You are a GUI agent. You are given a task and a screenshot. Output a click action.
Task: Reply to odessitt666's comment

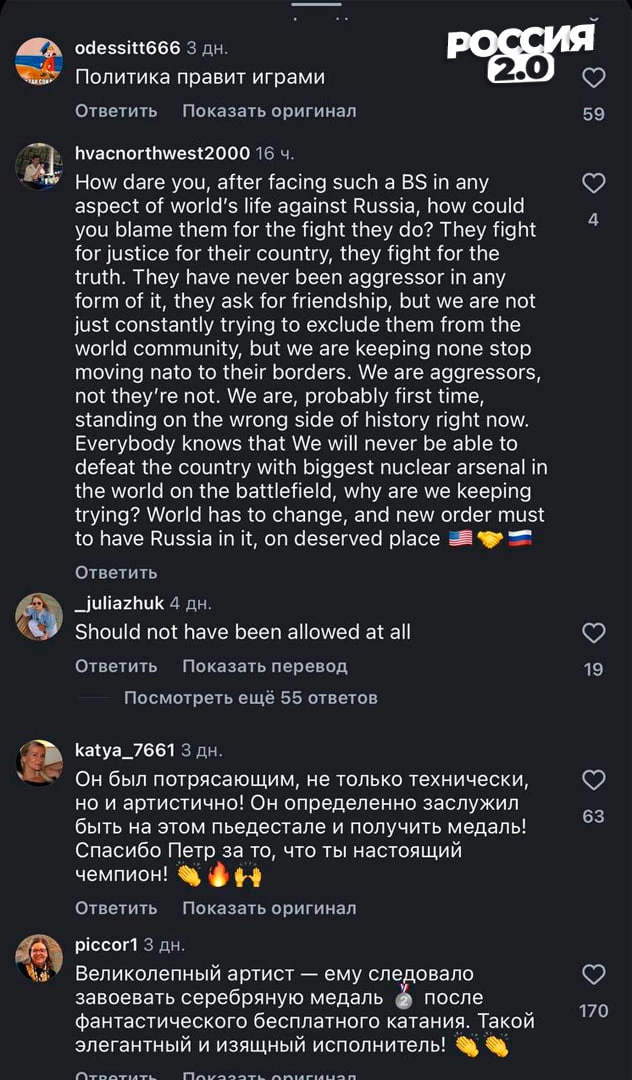pos(116,111)
